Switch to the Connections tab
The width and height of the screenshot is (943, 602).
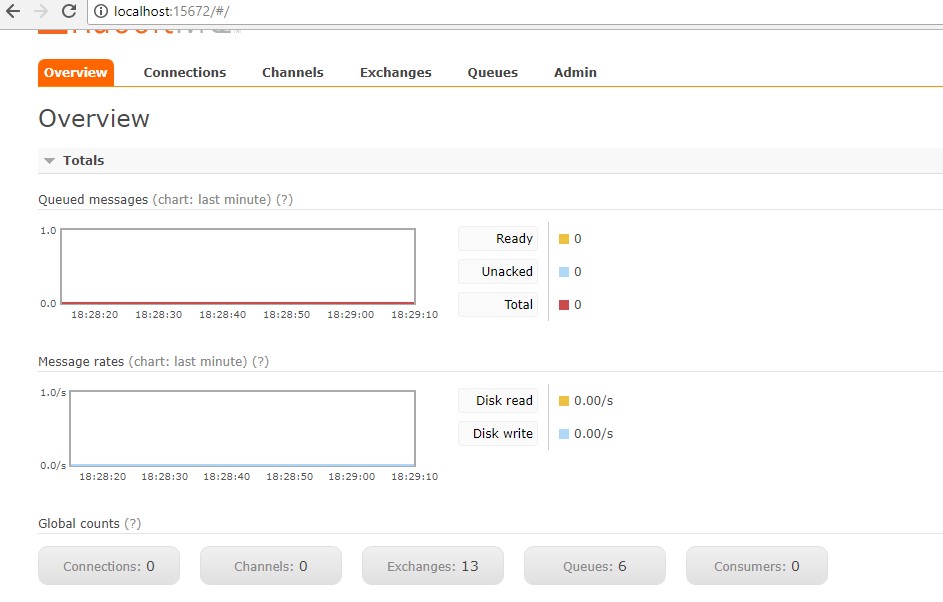pyautogui.click(x=185, y=73)
